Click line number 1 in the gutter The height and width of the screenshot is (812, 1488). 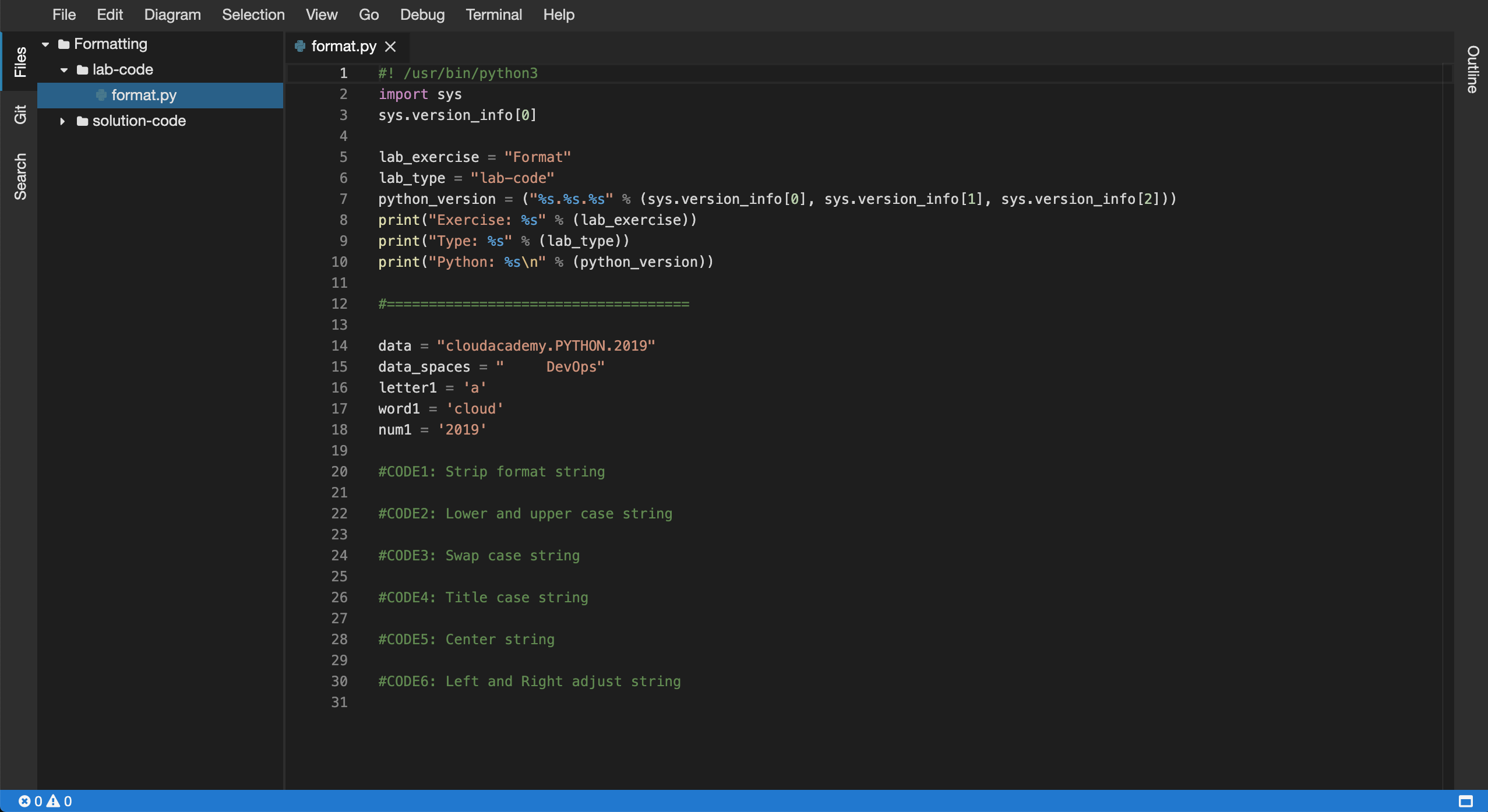pyautogui.click(x=344, y=73)
